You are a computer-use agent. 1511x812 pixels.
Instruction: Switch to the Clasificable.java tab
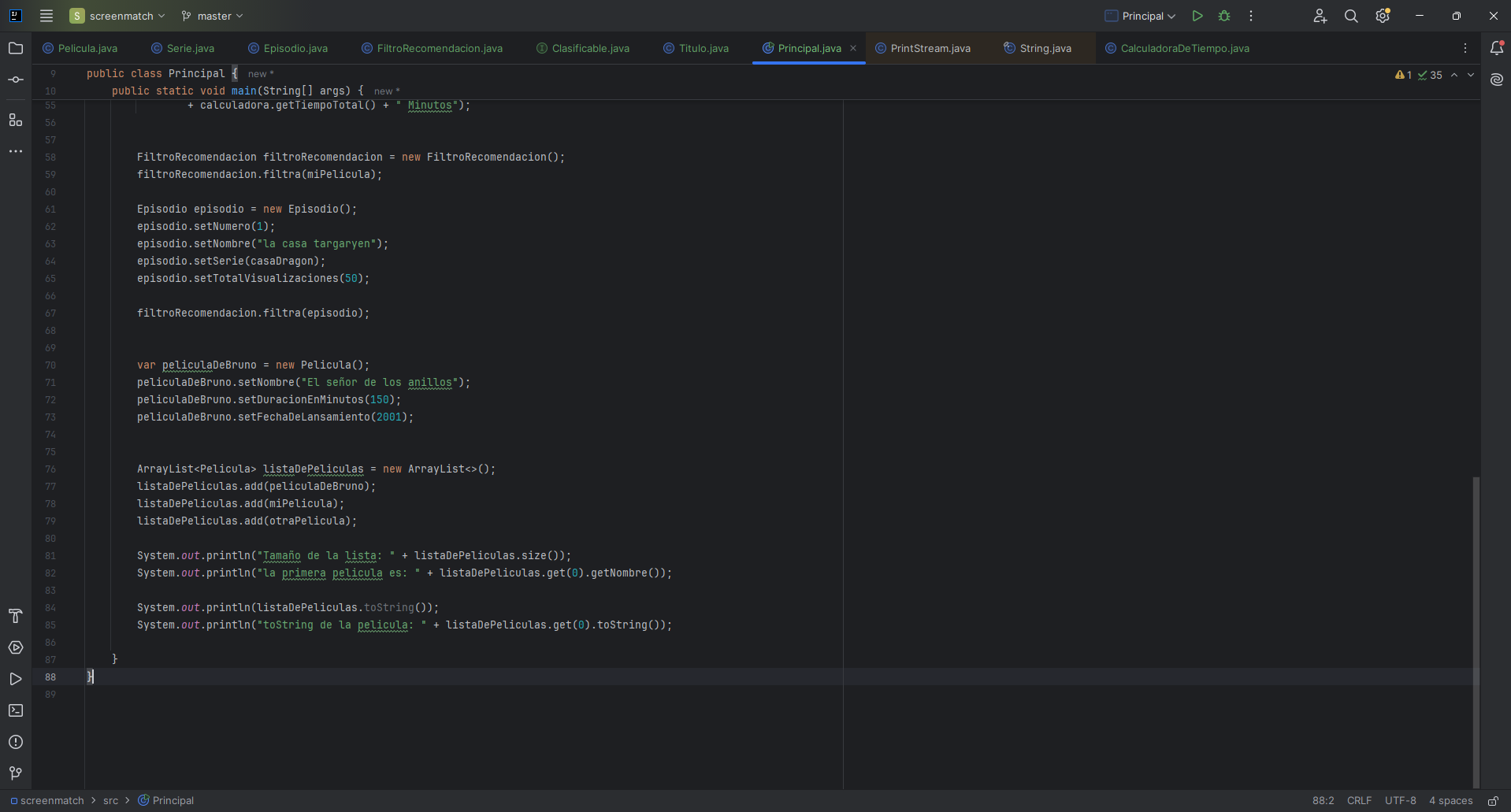click(583, 48)
